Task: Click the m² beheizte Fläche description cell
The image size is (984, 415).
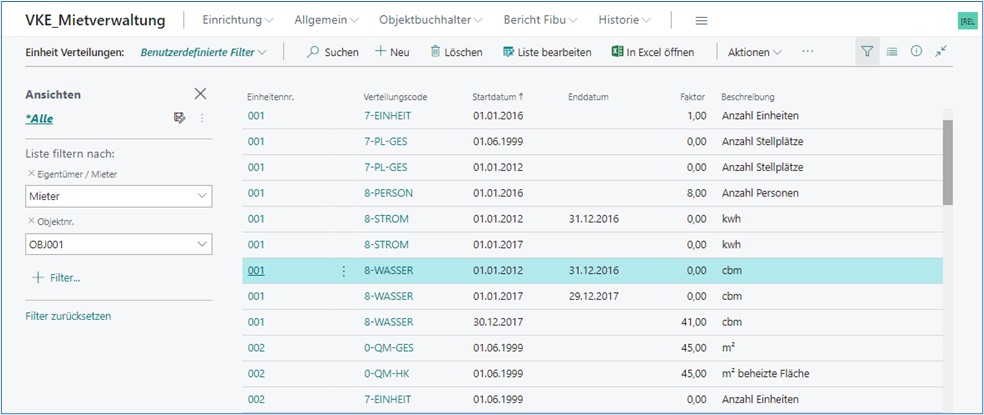Action: click(765, 374)
